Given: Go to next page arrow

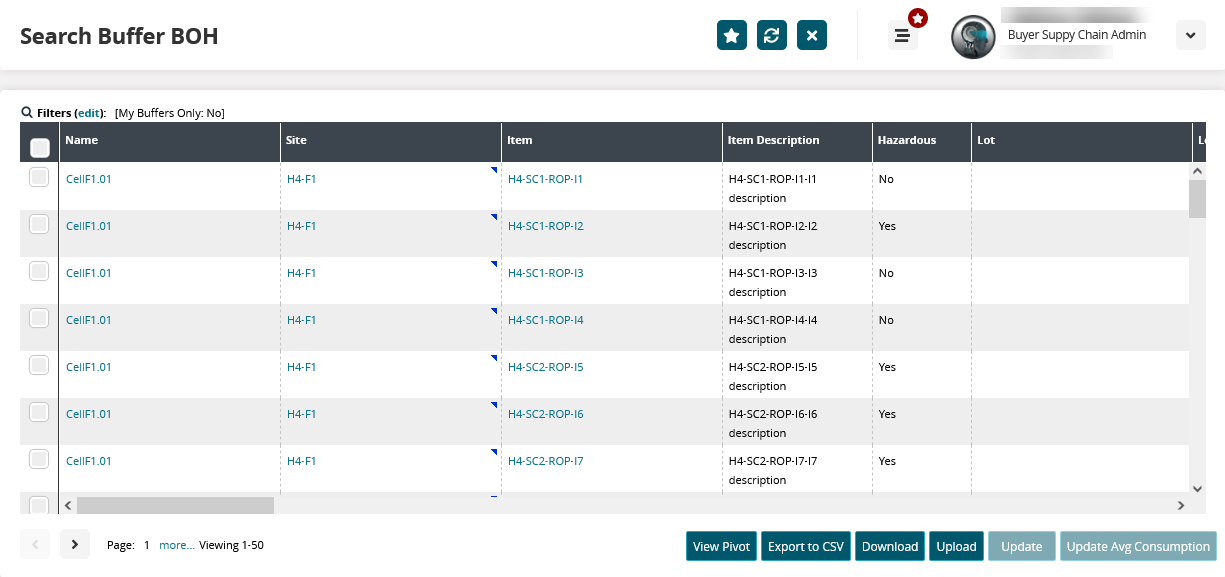Looking at the screenshot, I should point(75,545).
